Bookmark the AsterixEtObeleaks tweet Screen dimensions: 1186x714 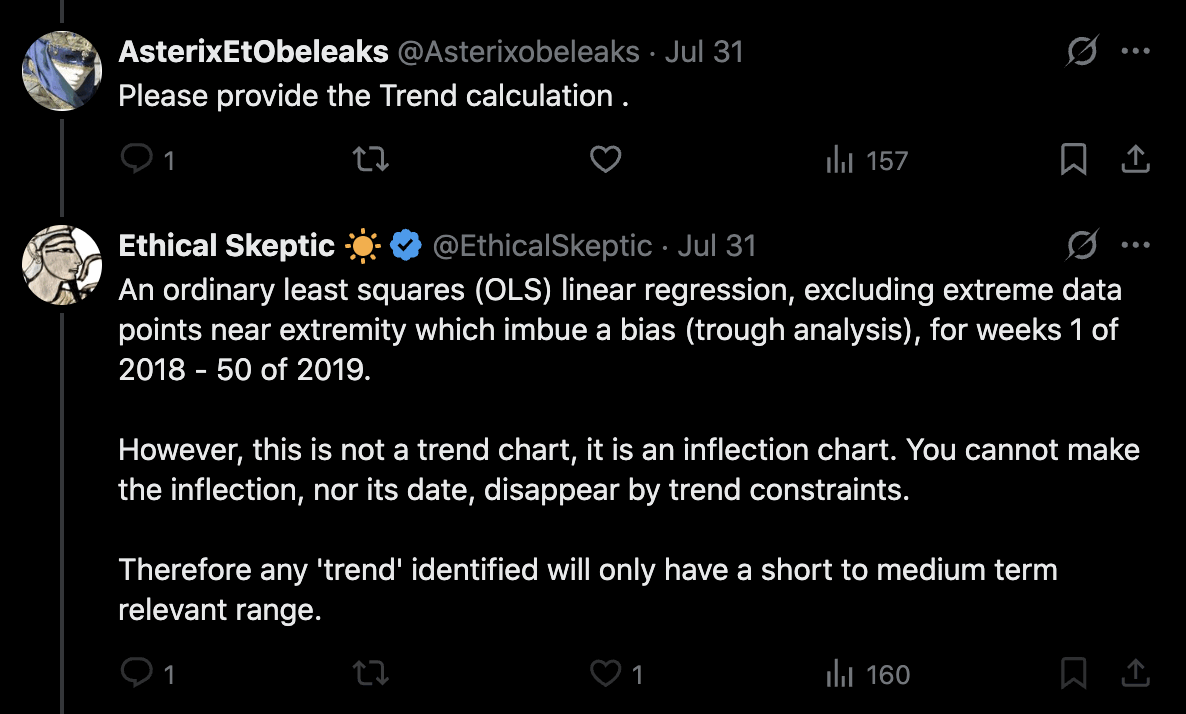1073,160
